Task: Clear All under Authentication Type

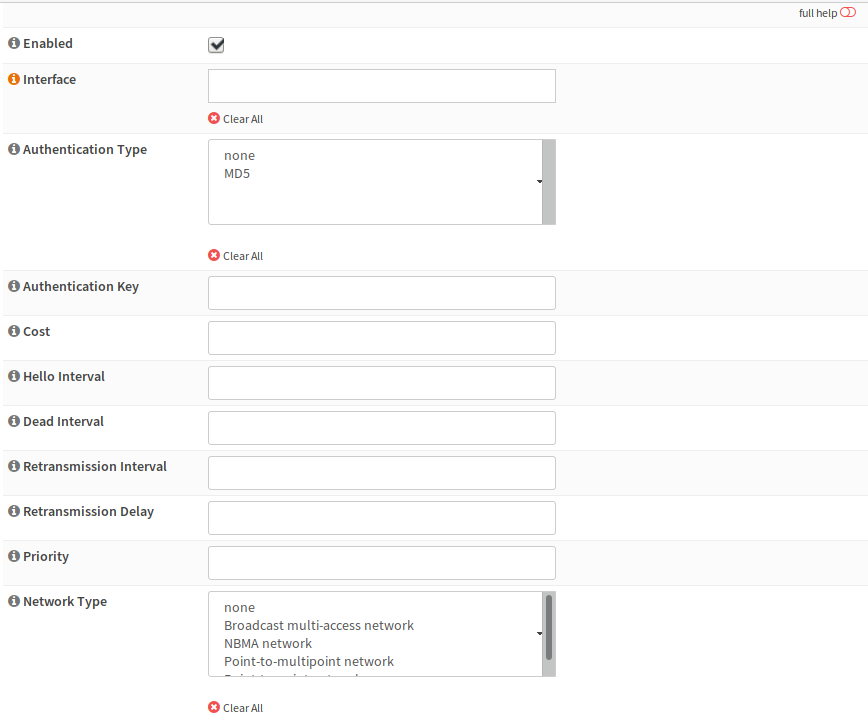Action: pos(236,256)
